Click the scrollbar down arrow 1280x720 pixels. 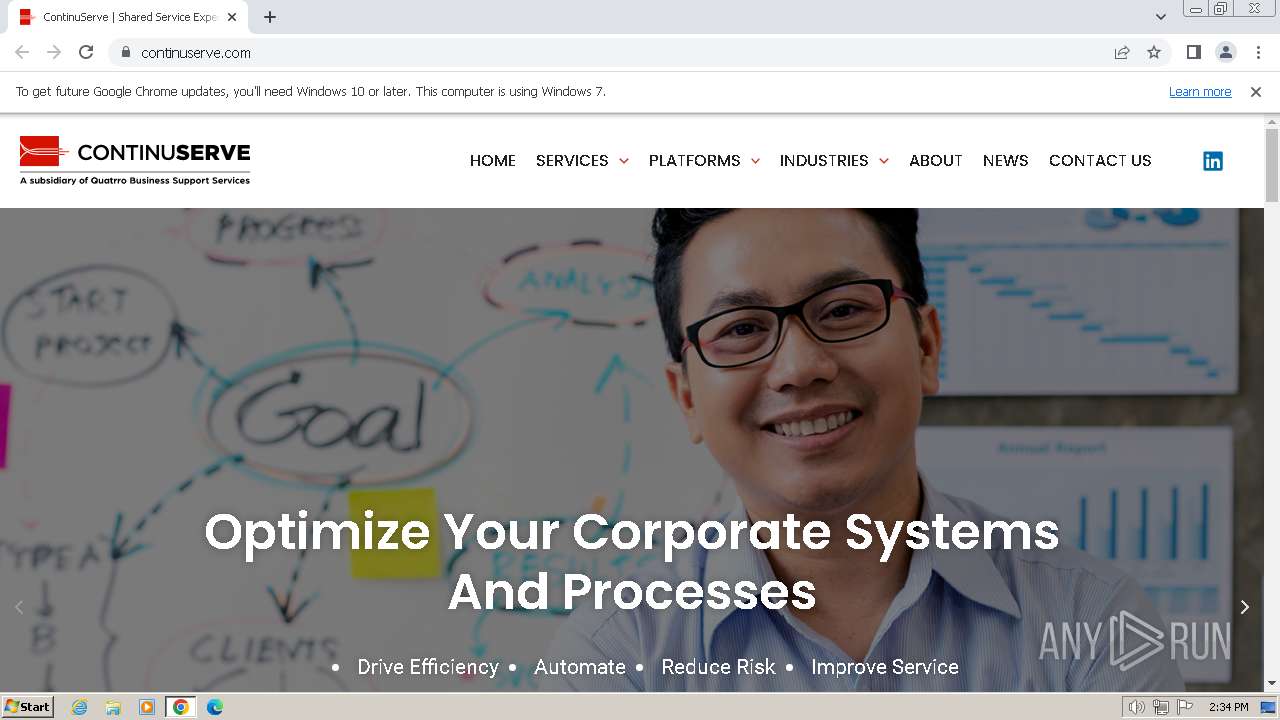[1272, 684]
